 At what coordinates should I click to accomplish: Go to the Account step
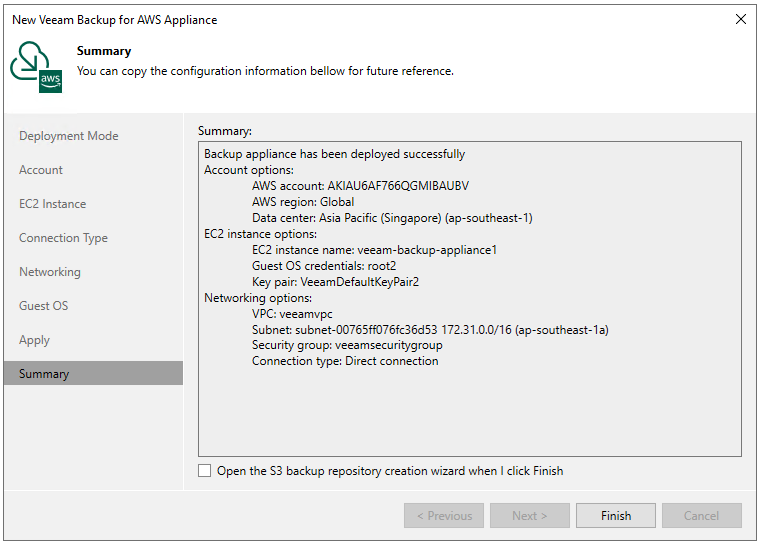click(x=41, y=170)
